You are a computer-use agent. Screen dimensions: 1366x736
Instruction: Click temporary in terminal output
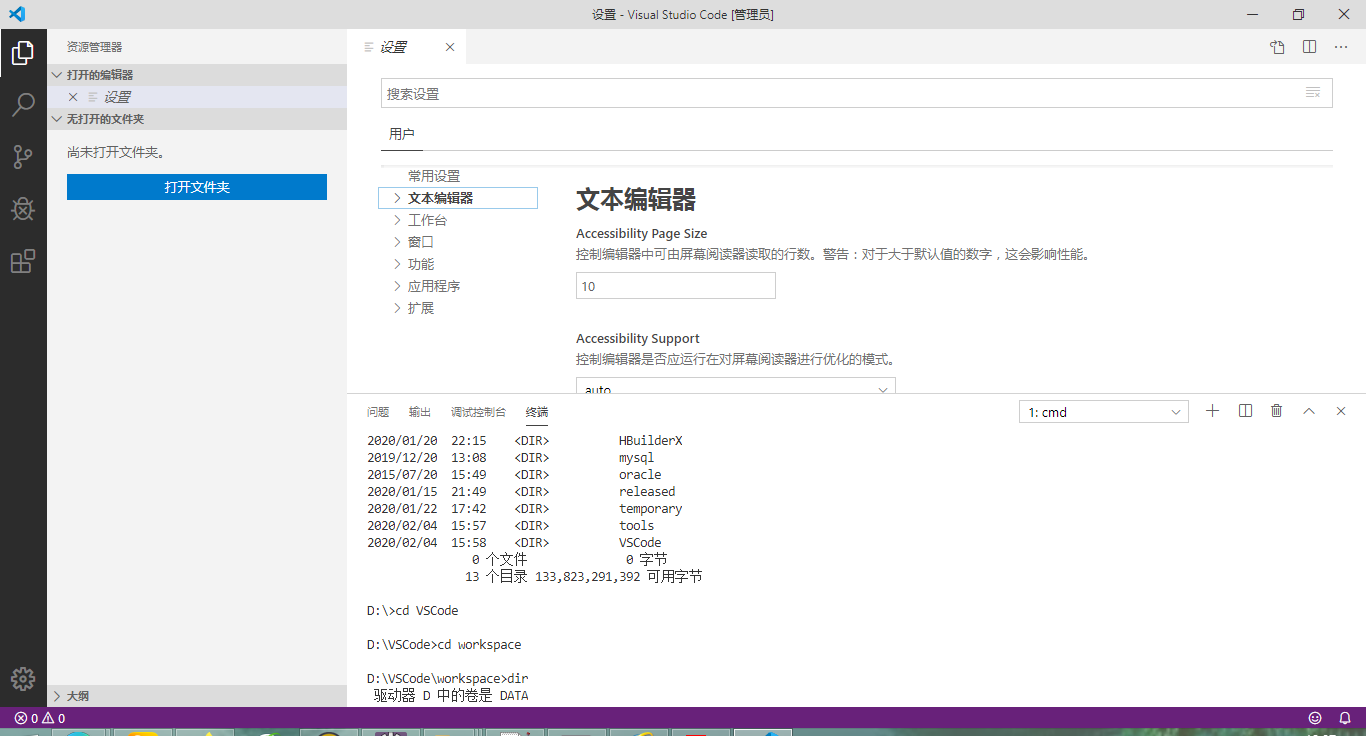[651, 508]
